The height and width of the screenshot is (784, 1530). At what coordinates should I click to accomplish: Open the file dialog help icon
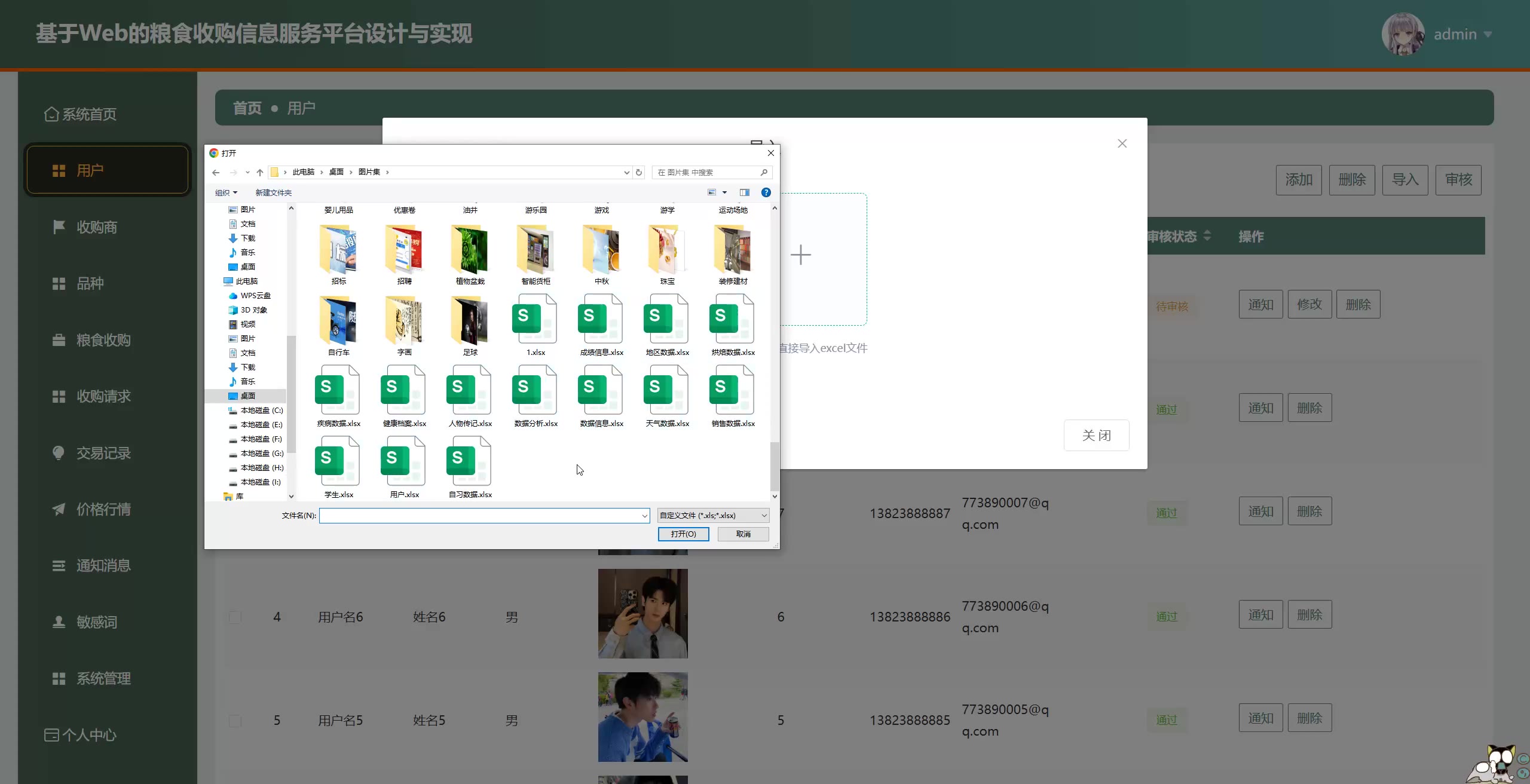pos(766,192)
